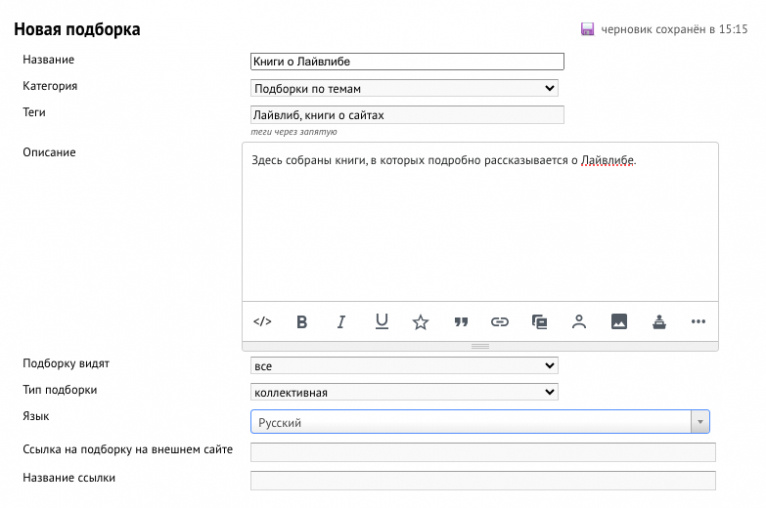Click the Название ссылки input field

click(x=483, y=481)
